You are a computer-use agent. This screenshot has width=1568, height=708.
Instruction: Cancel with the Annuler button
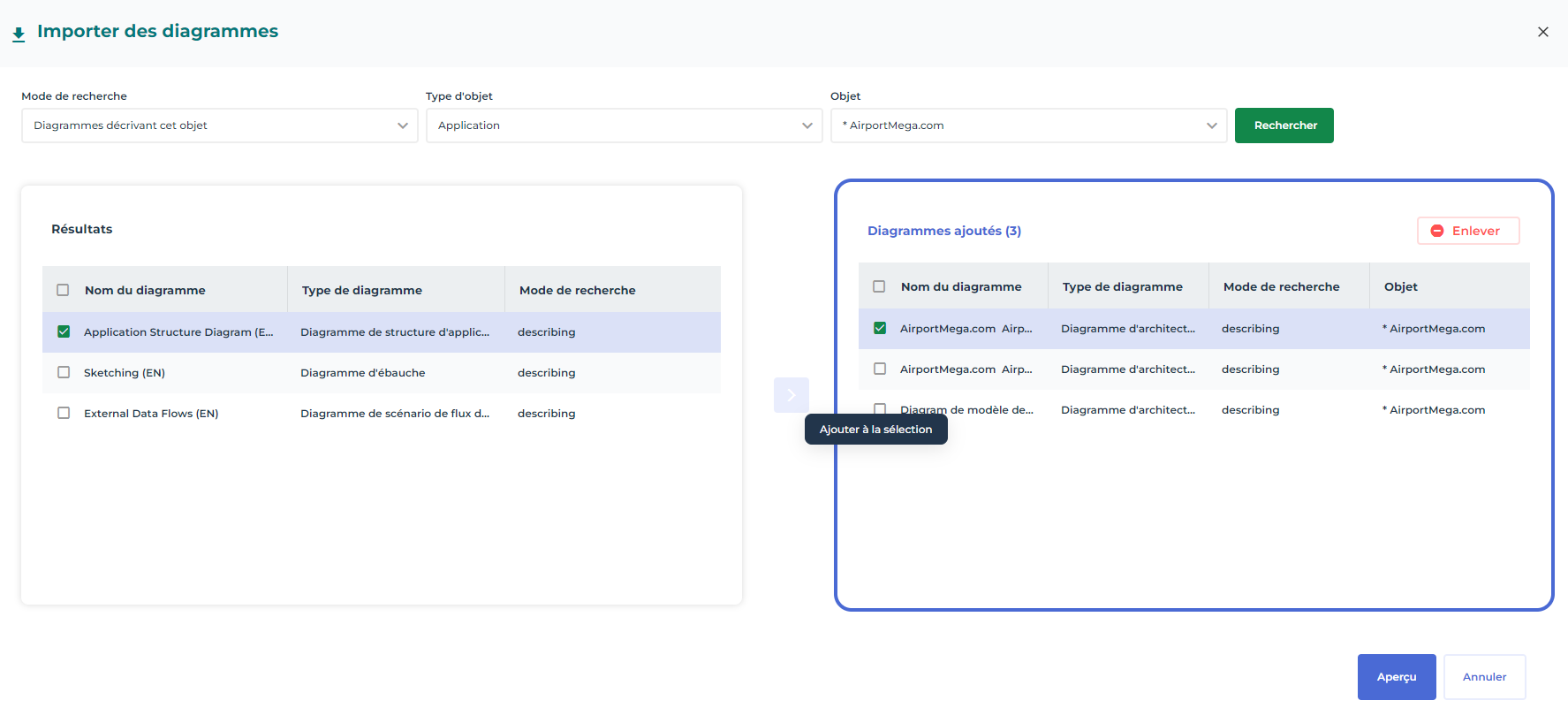tap(1484, 677)
